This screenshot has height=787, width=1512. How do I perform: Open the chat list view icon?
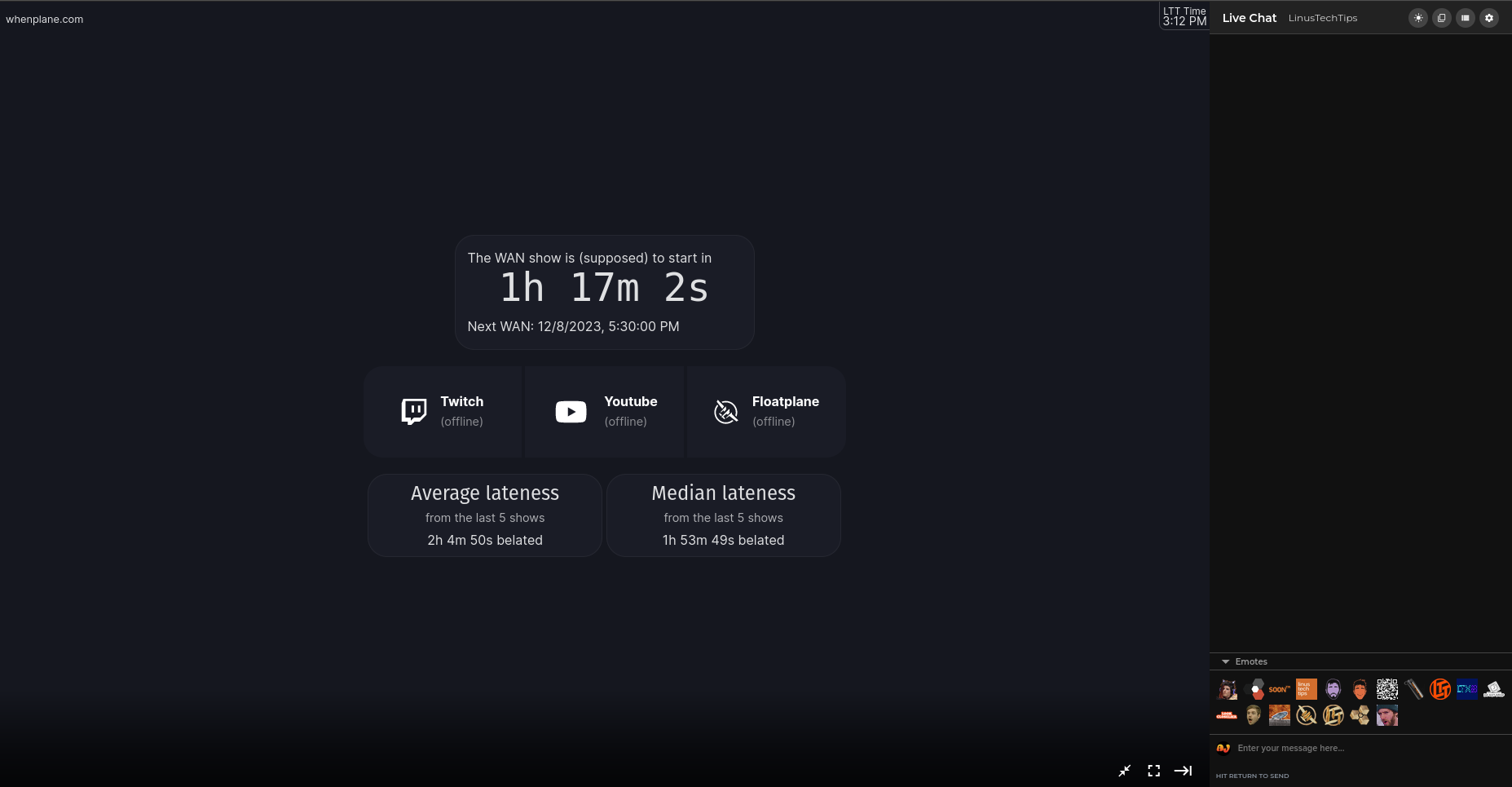1466,18
